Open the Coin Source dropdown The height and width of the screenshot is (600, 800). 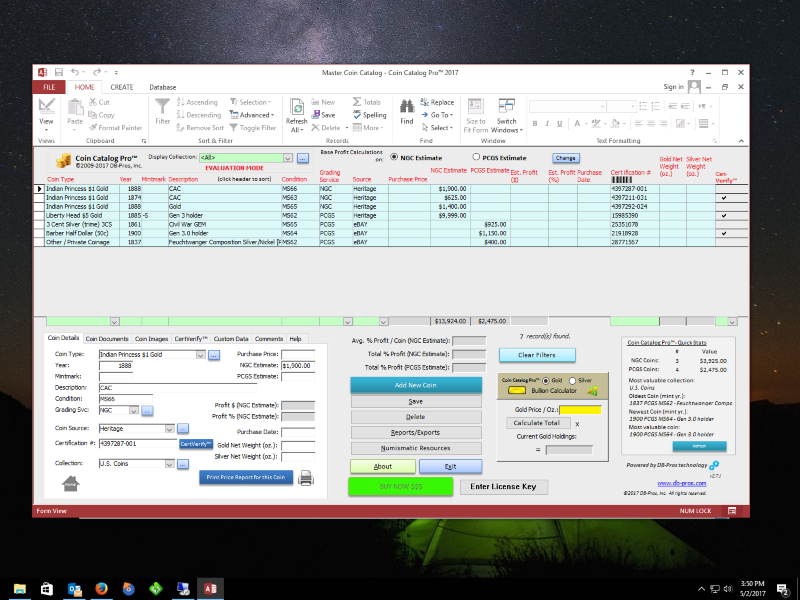(169, 429)
